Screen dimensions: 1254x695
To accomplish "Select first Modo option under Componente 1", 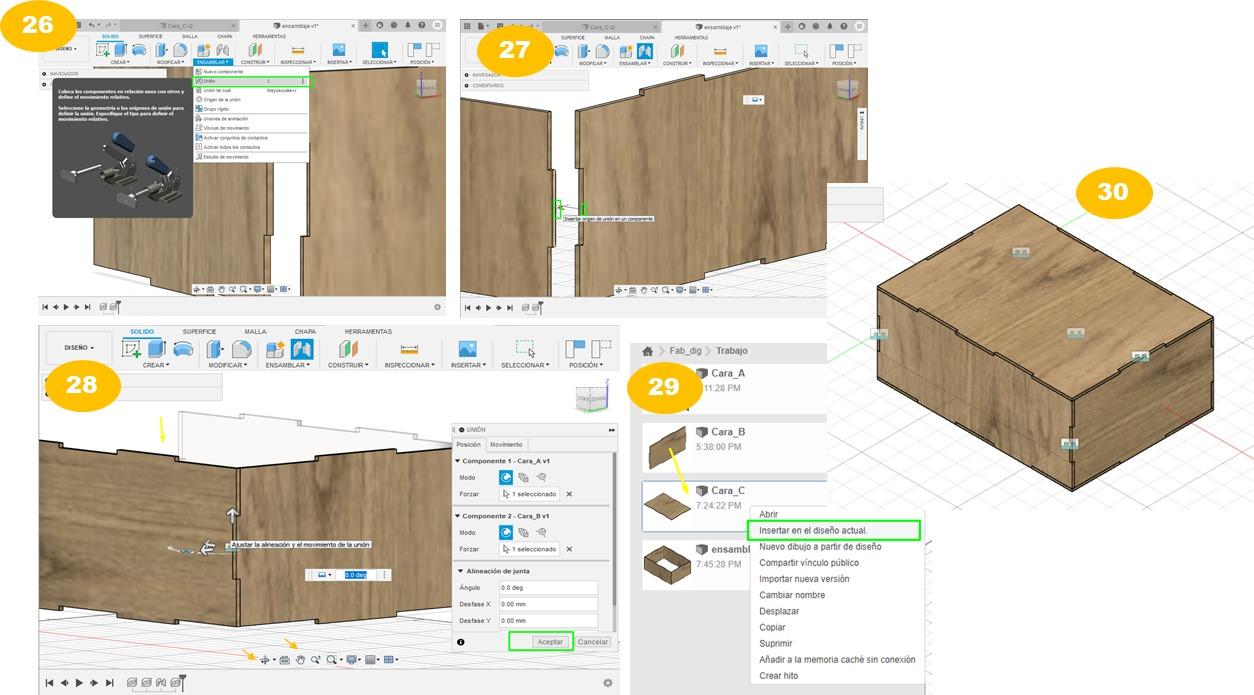I will [x=506, y=477].
